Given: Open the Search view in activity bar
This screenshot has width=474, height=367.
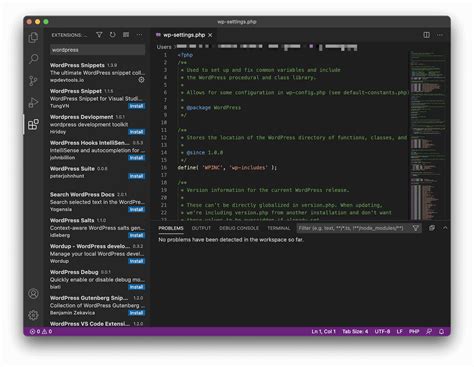Looking at the screenshot, I should point(33,59).
